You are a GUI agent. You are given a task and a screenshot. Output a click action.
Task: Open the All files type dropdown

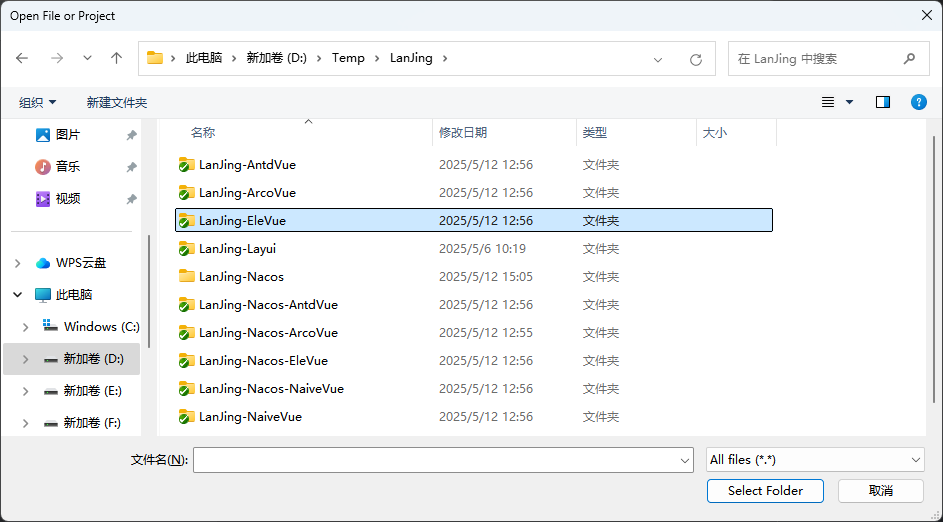click(x=814, y=459)
